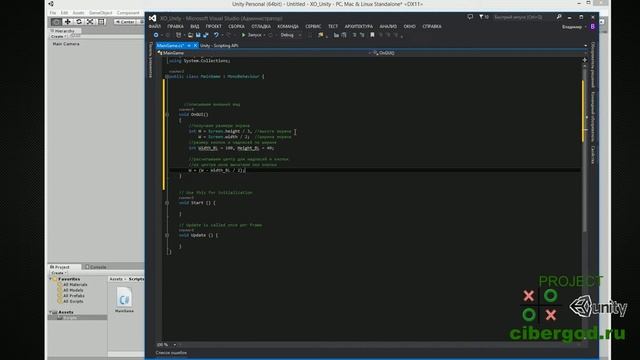Select All Models favorite search

(73, 290)
